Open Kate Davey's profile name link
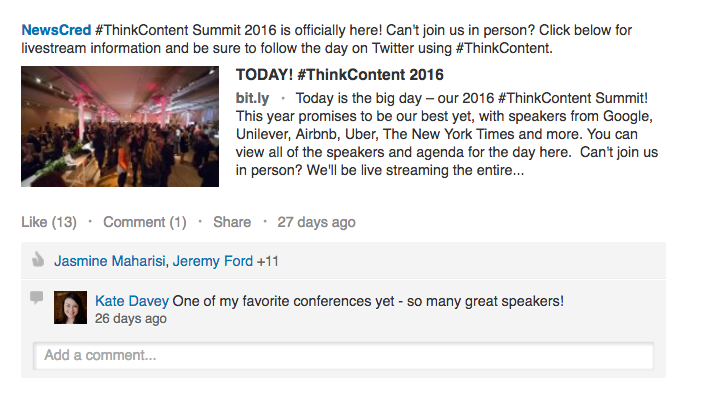This screenshot has height=399, width=709. 132,301
